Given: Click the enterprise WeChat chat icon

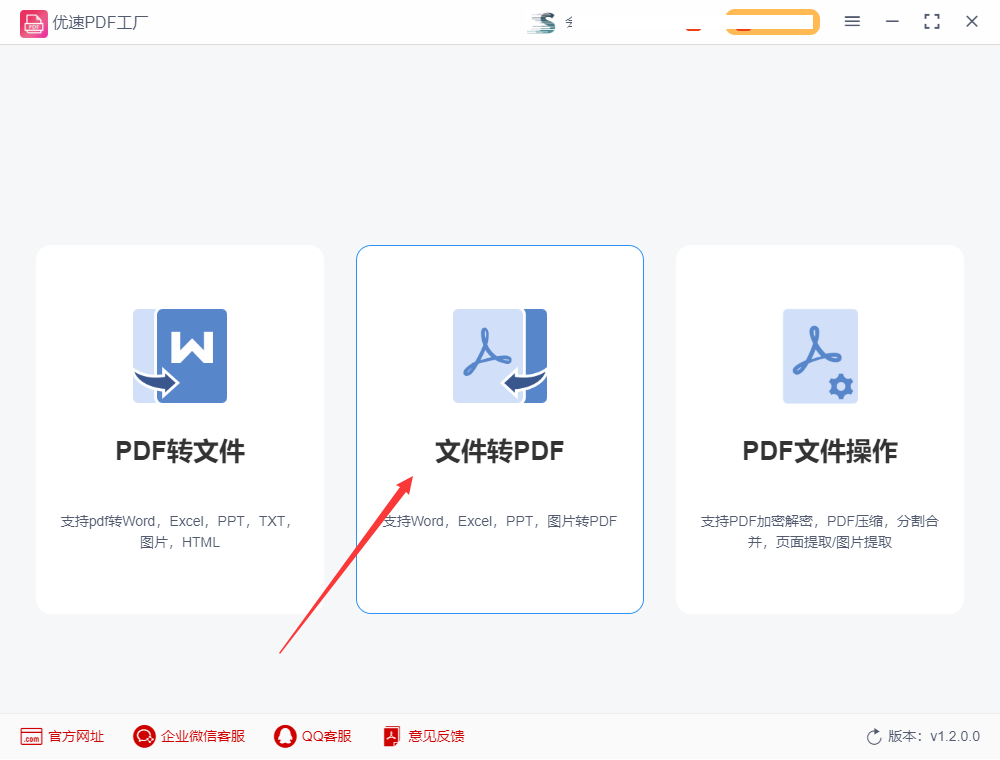Looking at the screenshot, I should click(x=144, y=736).
